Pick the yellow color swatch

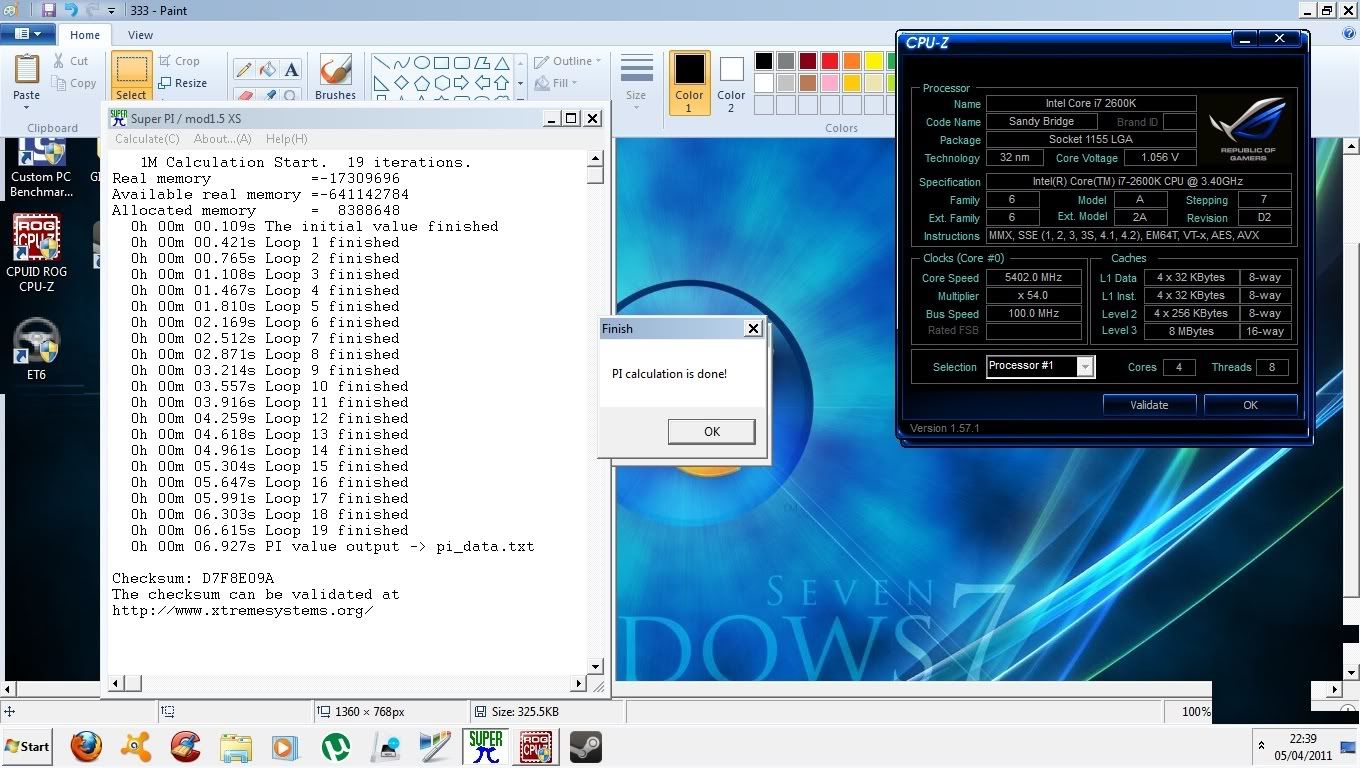point(874,61)
